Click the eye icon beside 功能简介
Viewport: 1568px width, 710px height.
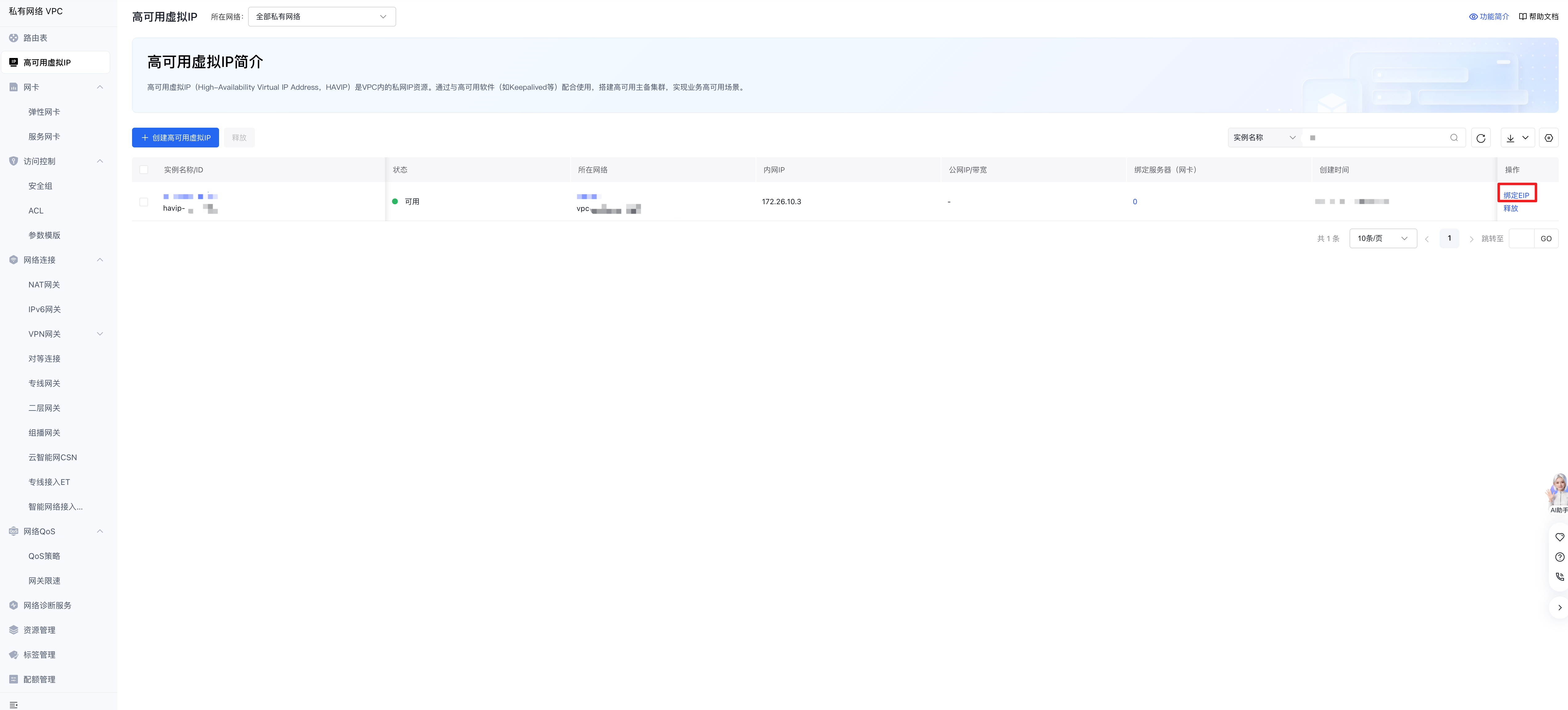1474,16
